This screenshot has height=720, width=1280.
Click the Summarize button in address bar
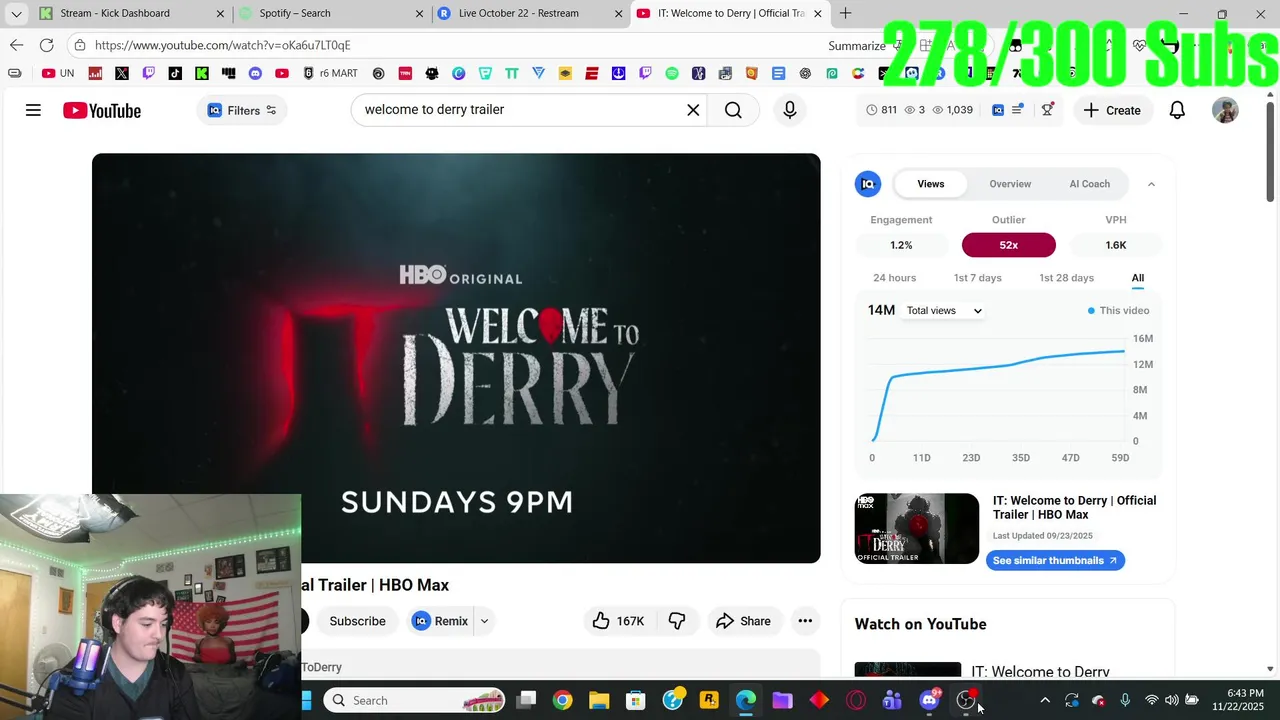point(857,45)
